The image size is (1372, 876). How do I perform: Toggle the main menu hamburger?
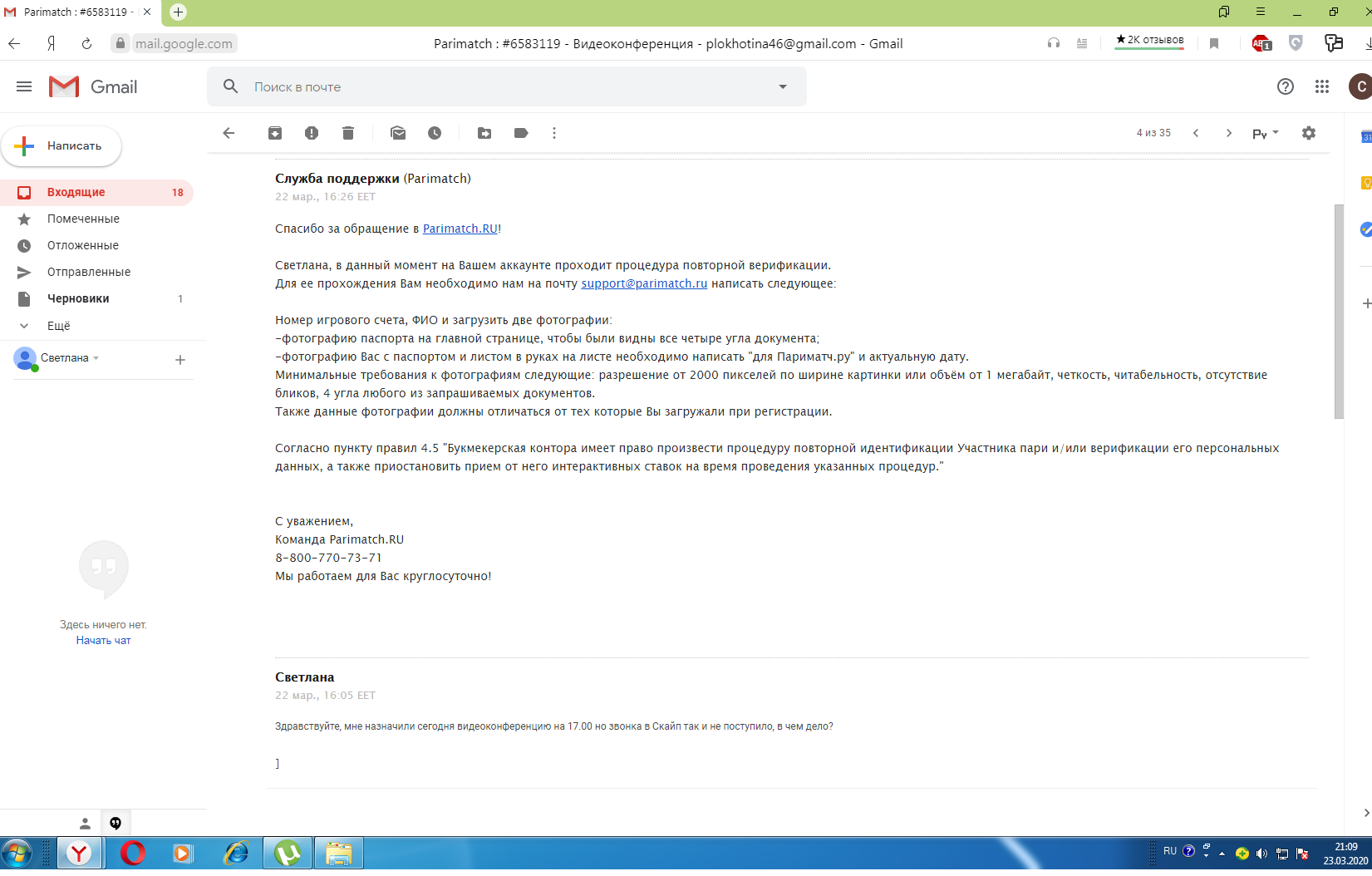[24, 86]
